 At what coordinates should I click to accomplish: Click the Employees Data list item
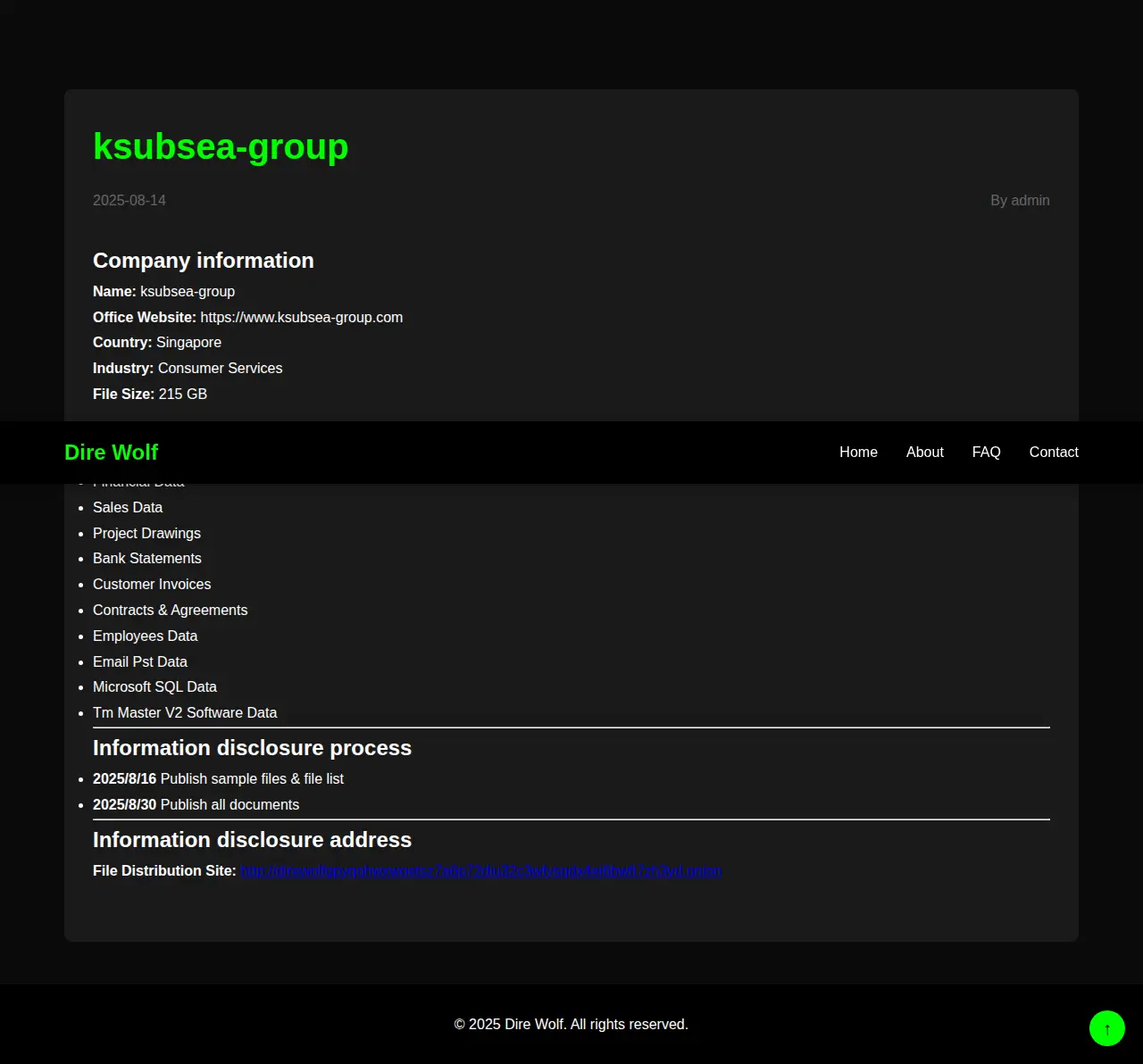(x=145, y=636)
